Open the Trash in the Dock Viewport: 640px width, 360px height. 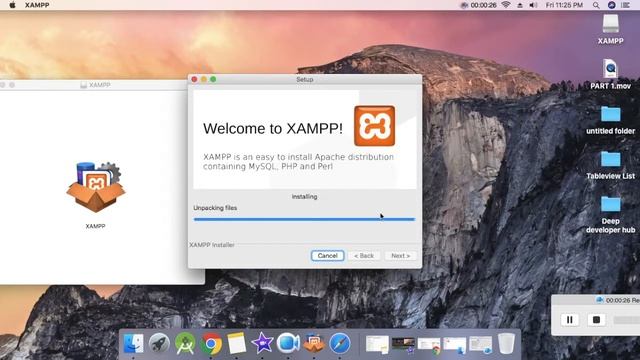pos(506,343)
